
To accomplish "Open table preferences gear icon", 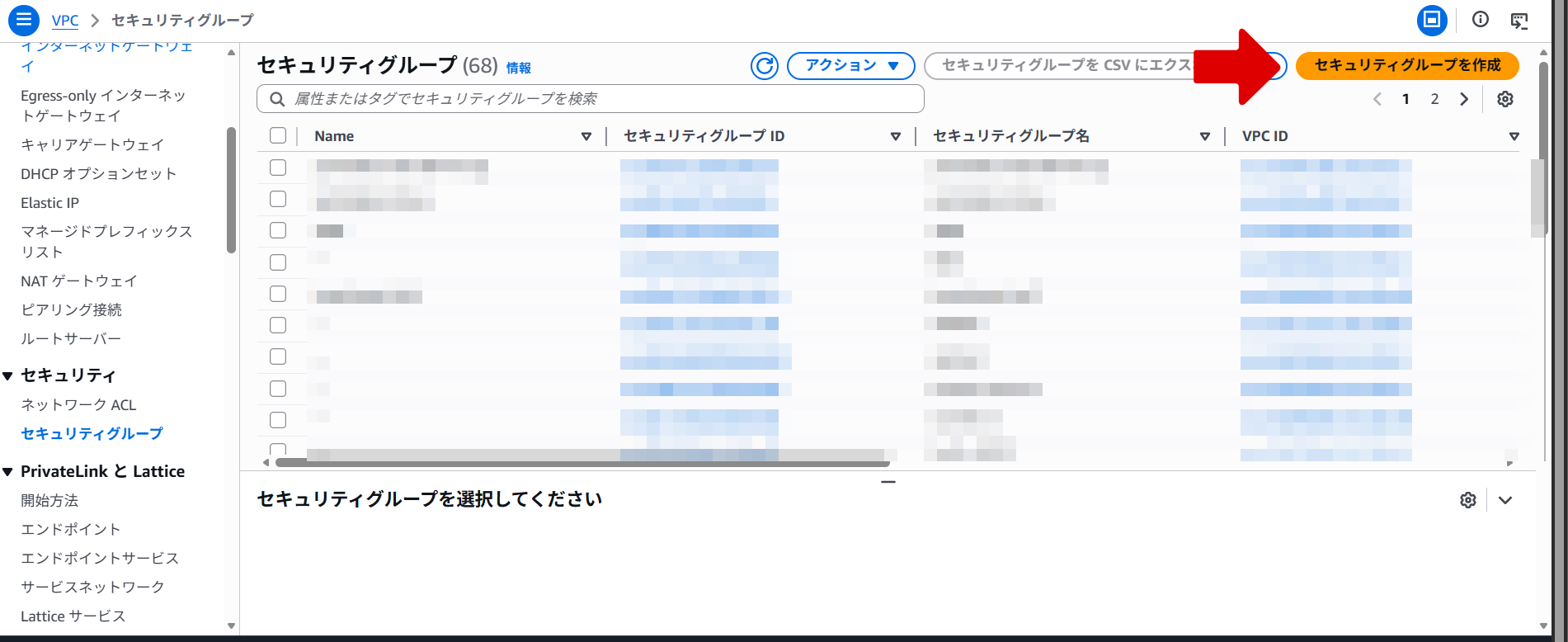I will click(x=1504, y=99).
